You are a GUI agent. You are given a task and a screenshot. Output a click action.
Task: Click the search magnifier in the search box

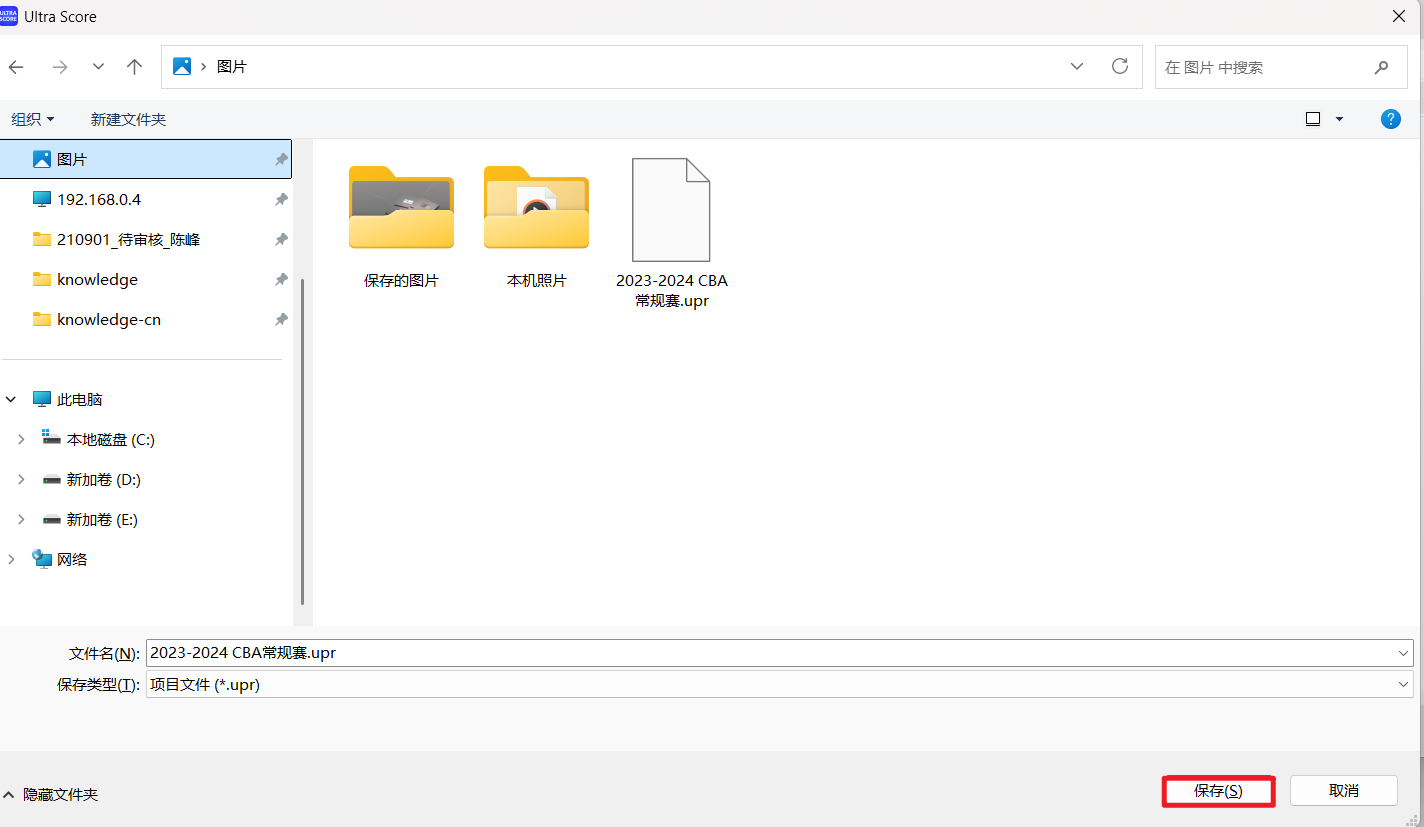[x=1381, y=67]
